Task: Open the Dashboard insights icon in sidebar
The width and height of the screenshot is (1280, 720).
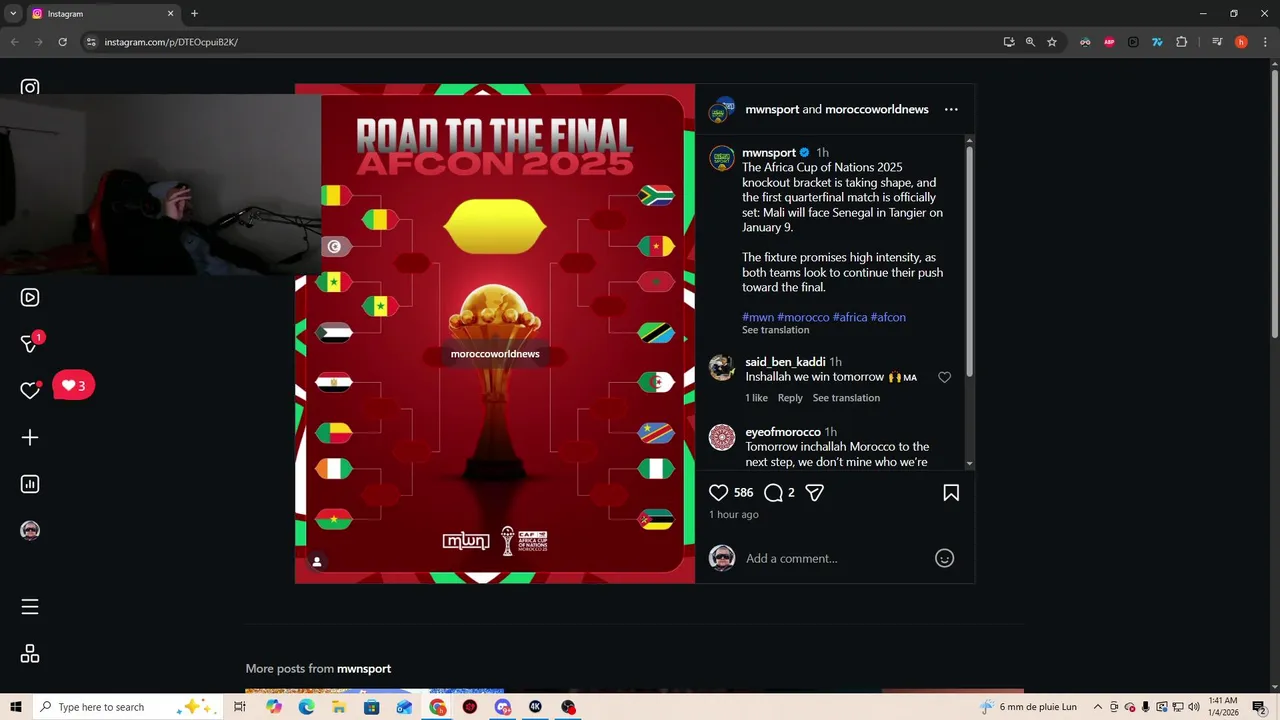Action: click(x=30, y=484)
